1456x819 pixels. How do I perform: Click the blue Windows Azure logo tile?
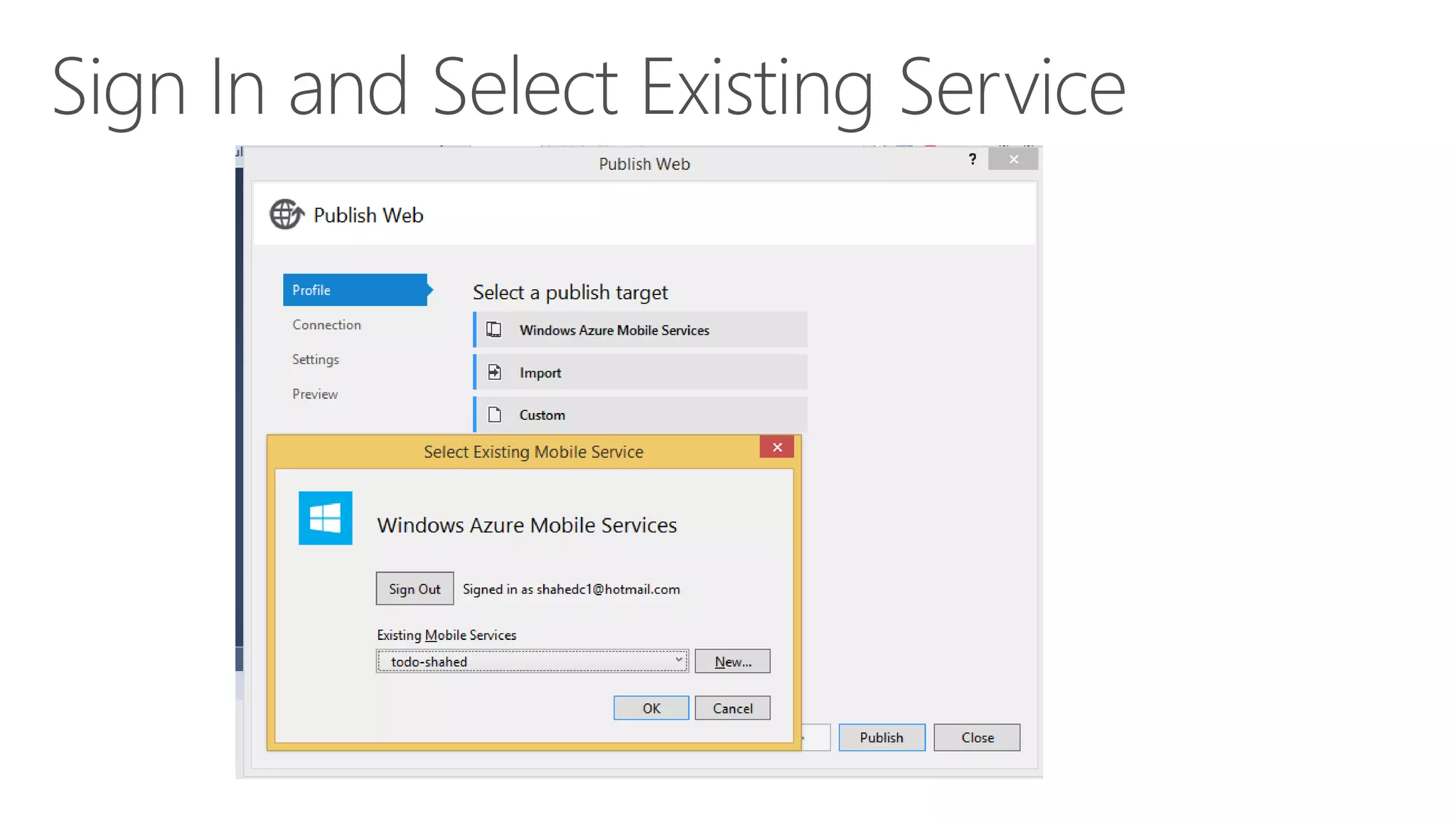pos(326,518)
